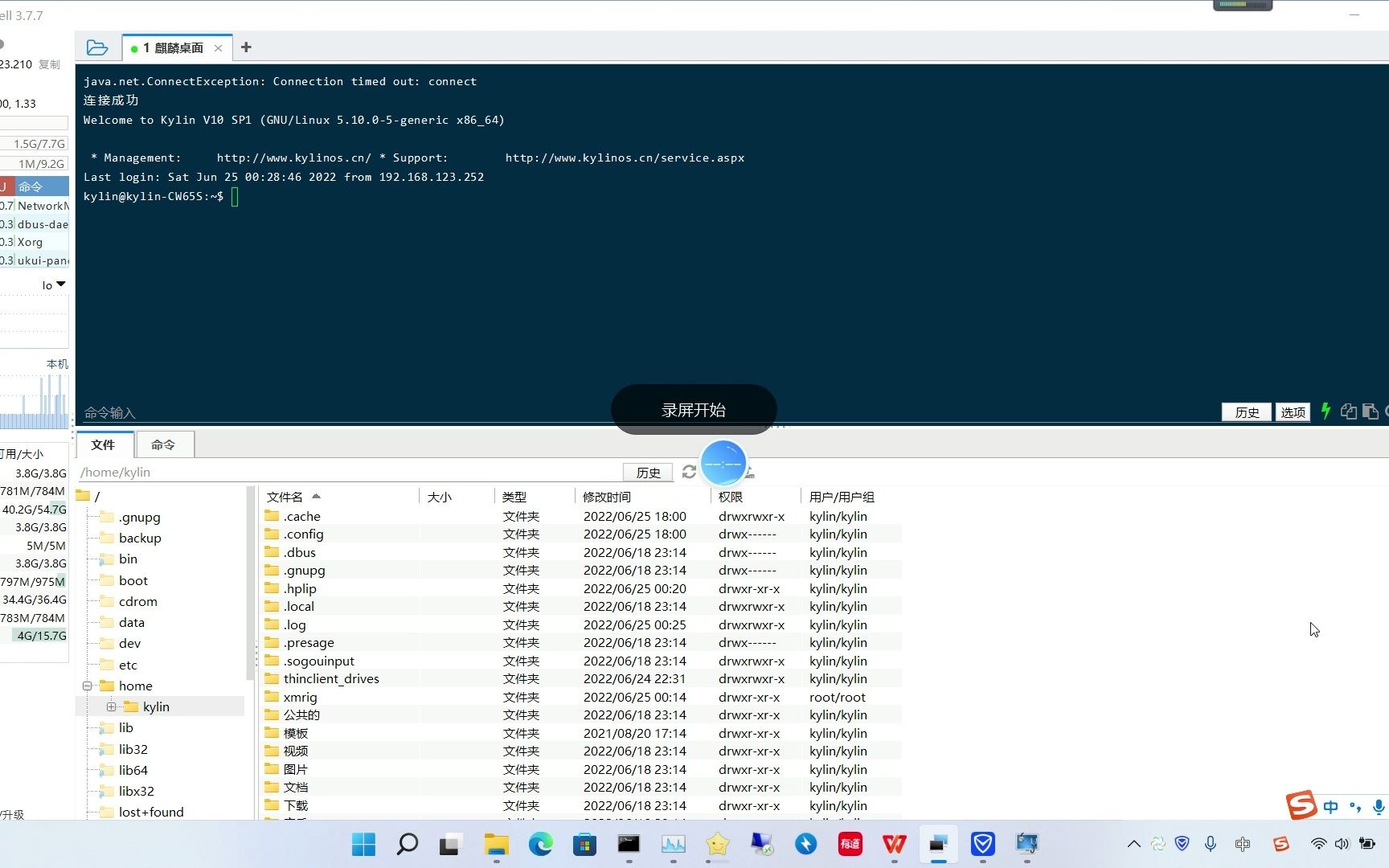1389x868 pixels.
Task: Click the green lightning quick-command icon
Action: tap(1326, 411)
